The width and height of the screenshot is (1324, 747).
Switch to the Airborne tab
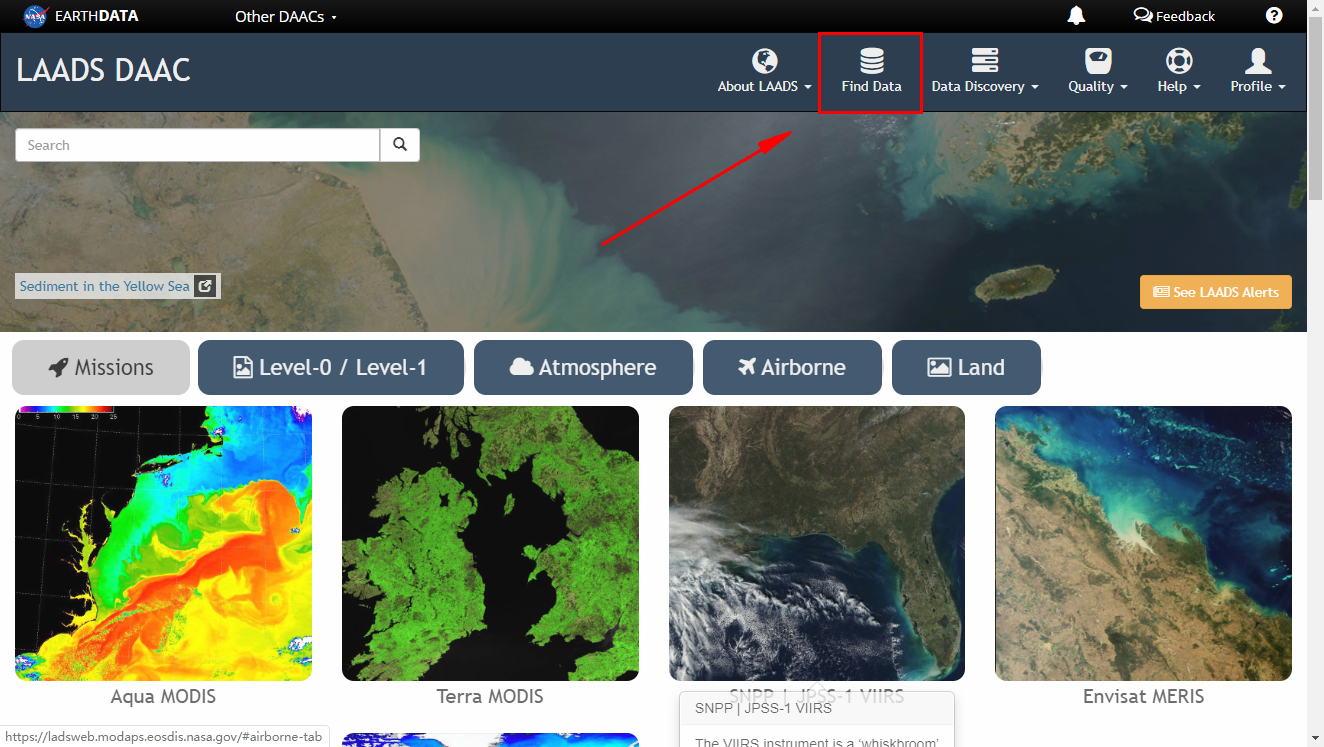[x=792, y=367]
